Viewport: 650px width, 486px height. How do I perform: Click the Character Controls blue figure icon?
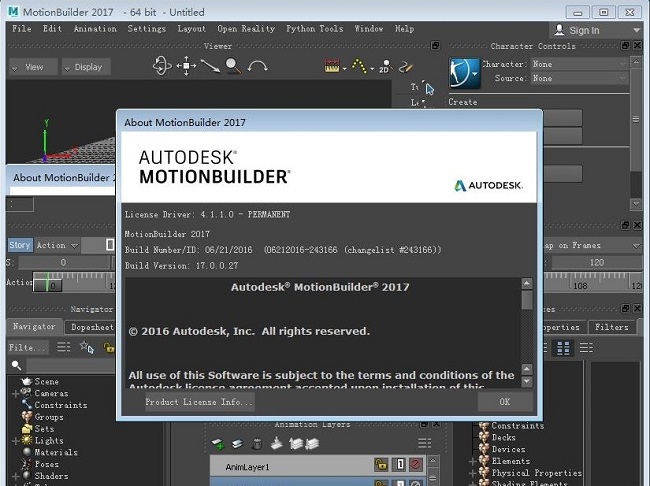click(x=465, y=73)
